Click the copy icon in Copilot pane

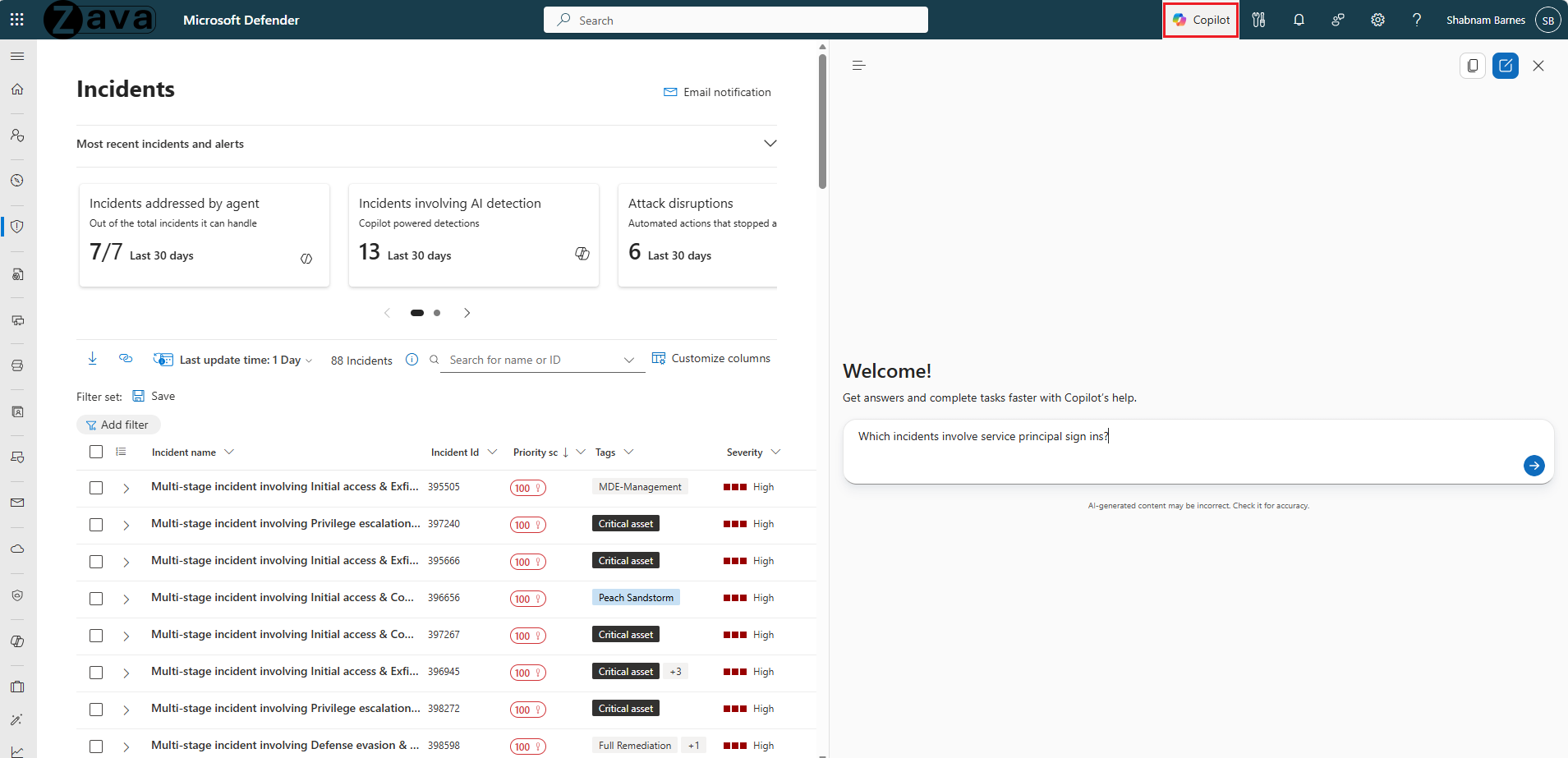pos(1473,66)
